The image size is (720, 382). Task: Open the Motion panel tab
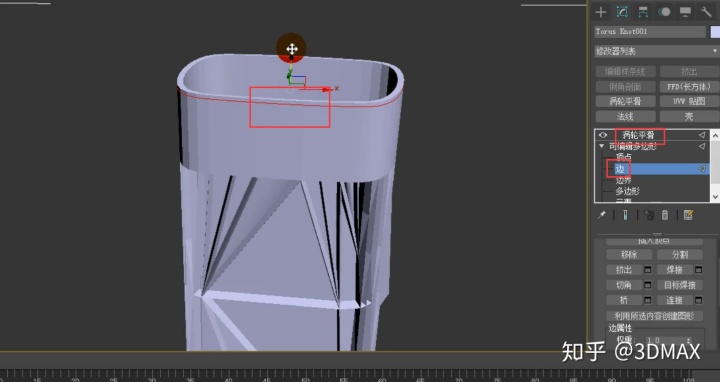[664, 12]
